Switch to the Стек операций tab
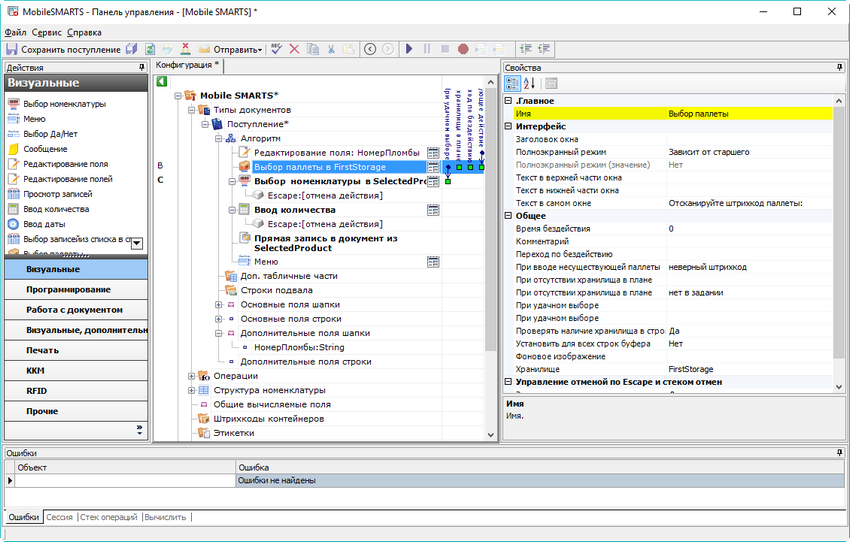The width and height of the screenshot is (850, 542). pyautogui.click(x=108, y=517)
